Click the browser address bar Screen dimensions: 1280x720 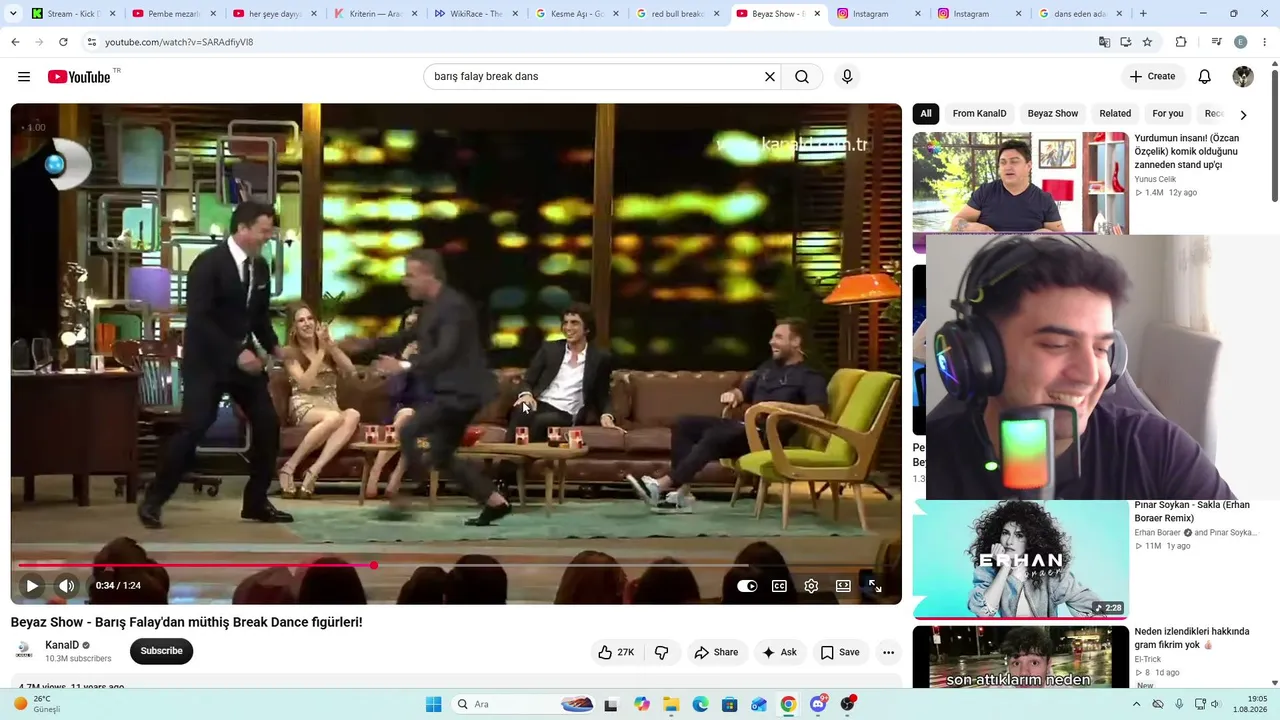[590, 42]
